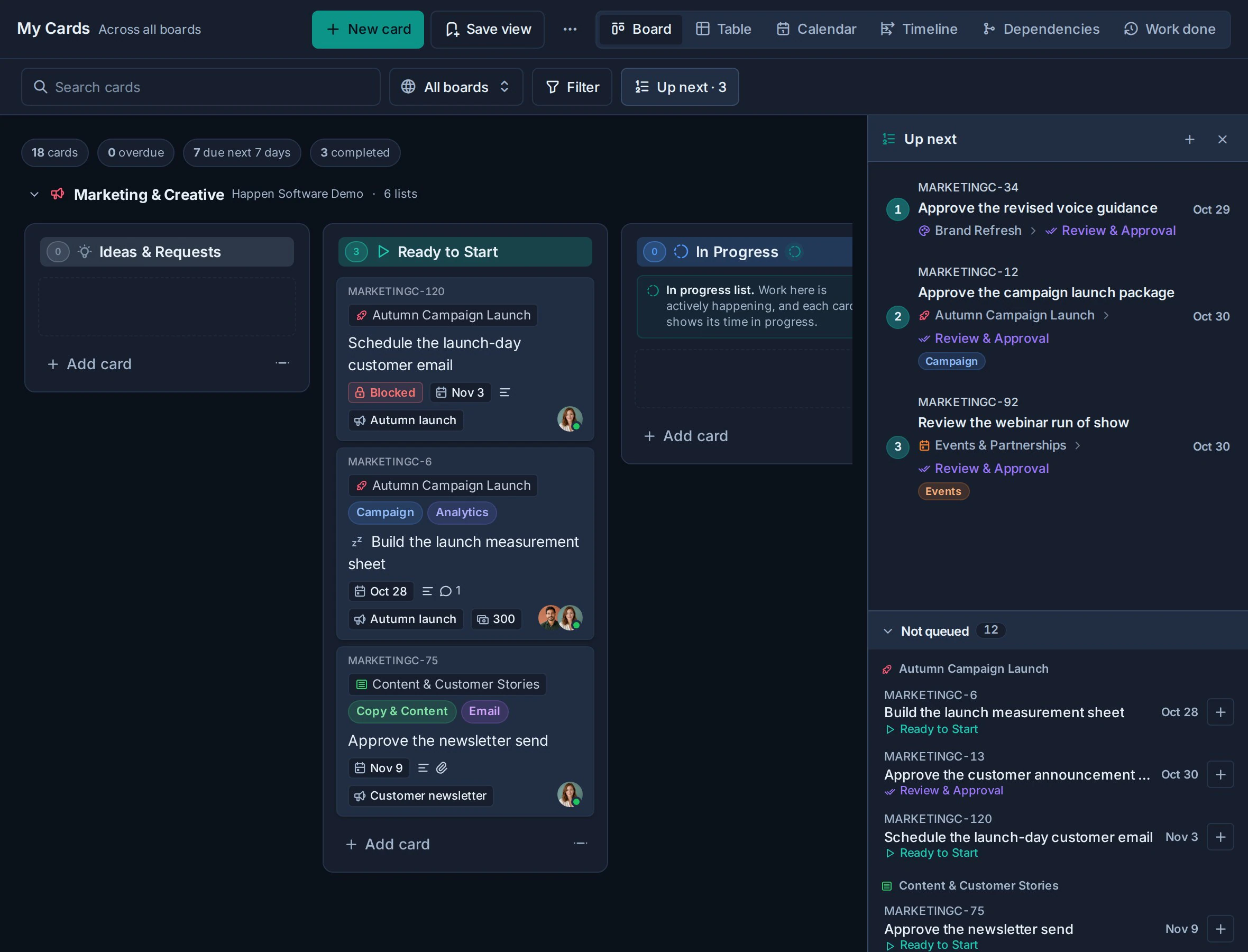Click the 300 budget chip on MARKETINGC-6

click(495, 619)
